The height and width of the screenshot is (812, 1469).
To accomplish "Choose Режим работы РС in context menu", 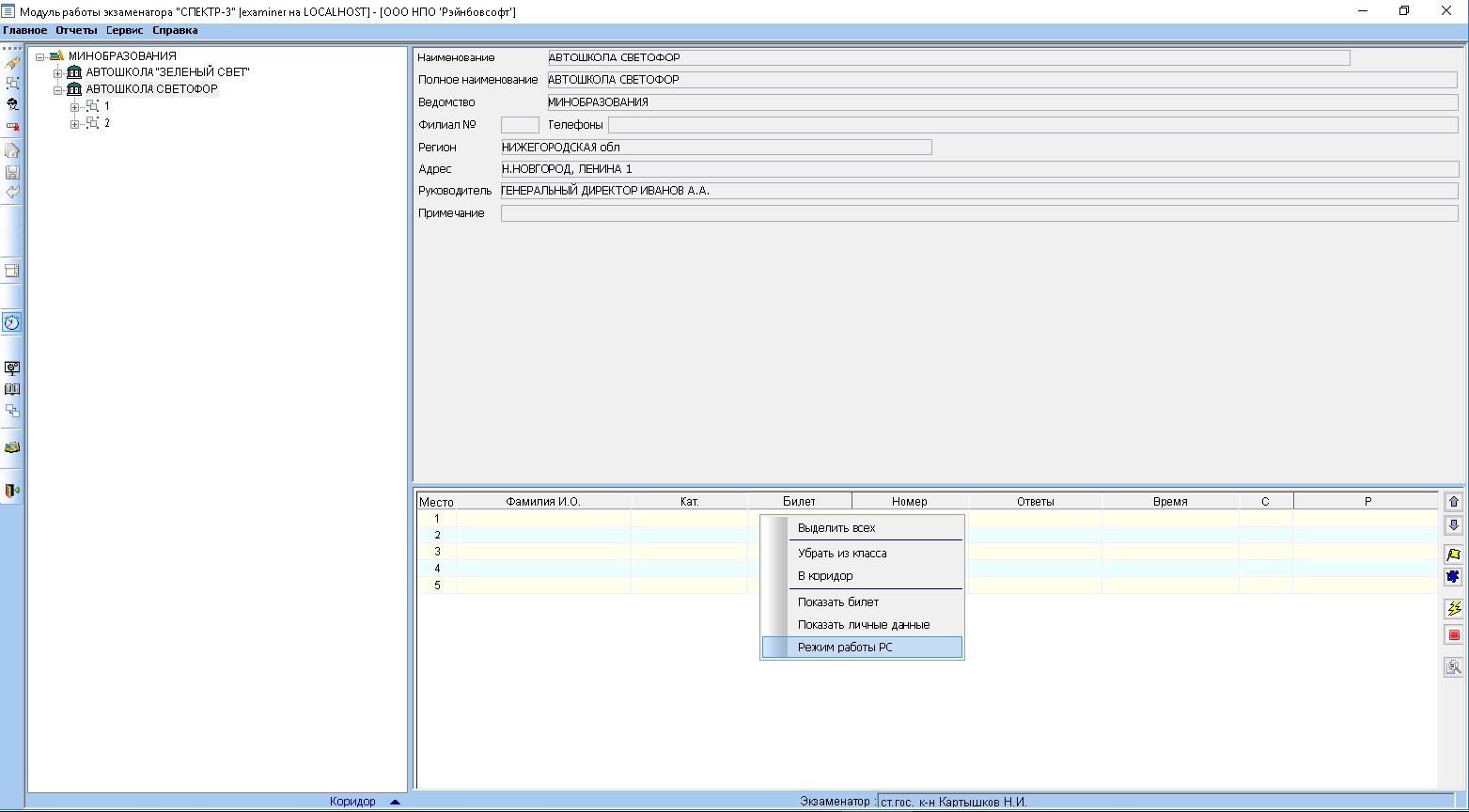I will click(x=863, y=648).
